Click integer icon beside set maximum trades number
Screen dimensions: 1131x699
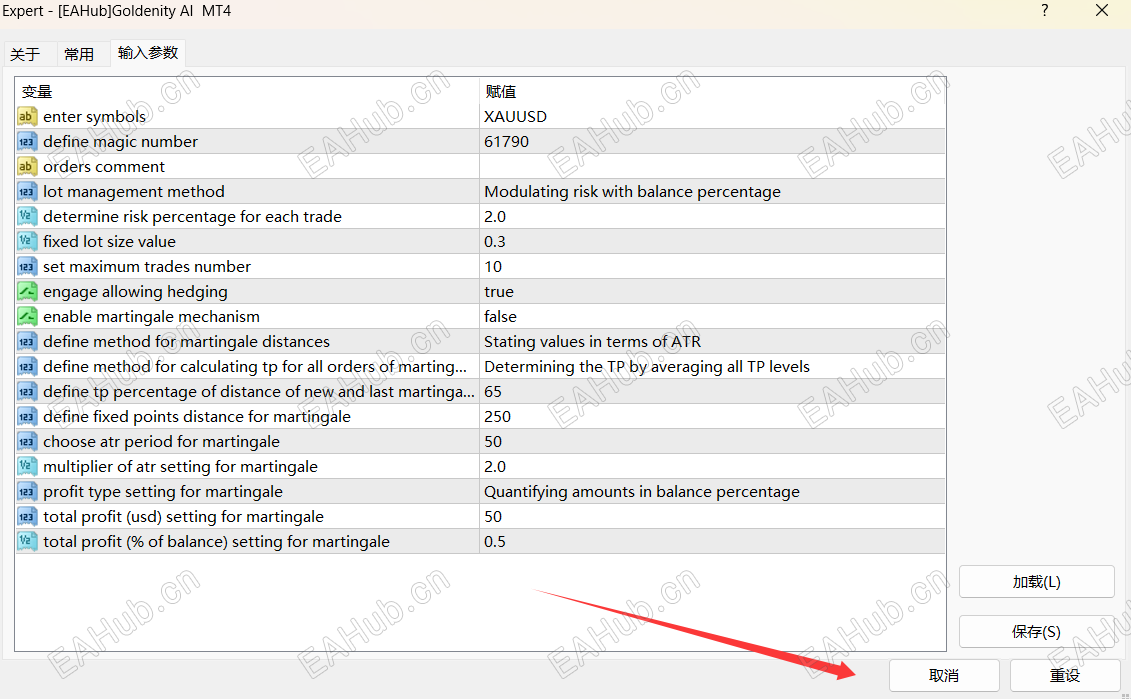tap(27, 266)
